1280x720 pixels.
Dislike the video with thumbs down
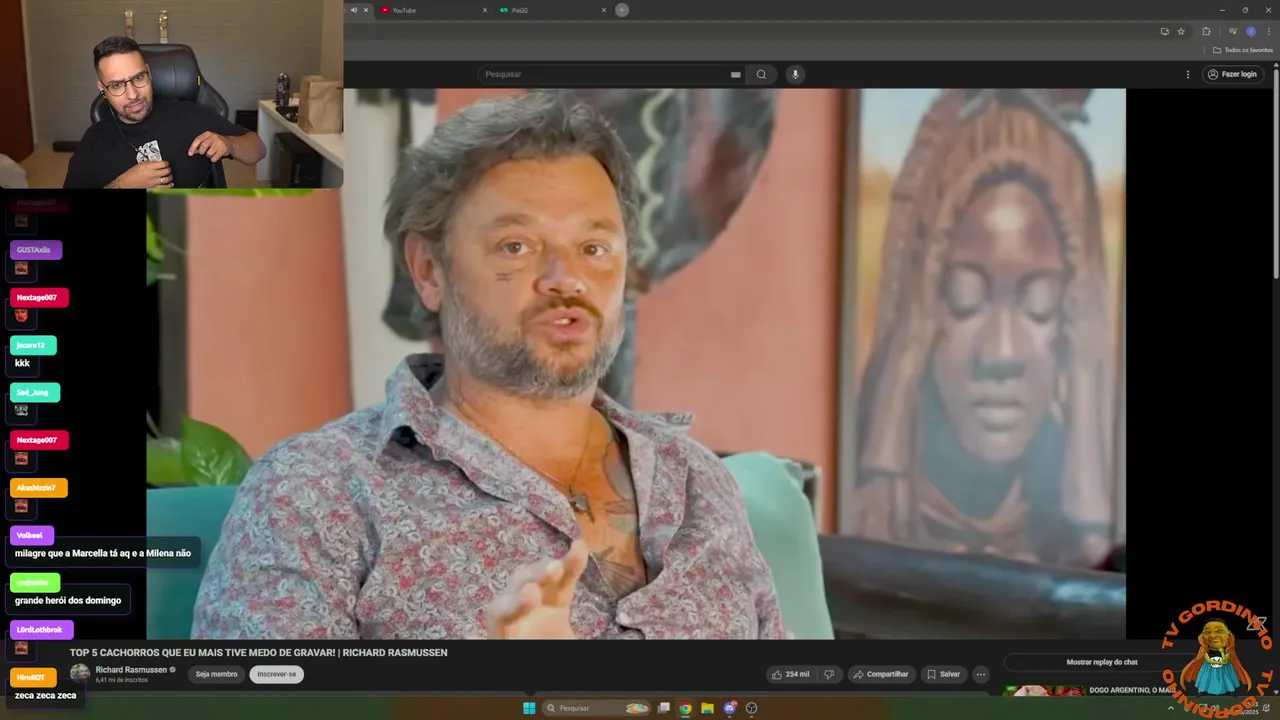(829, 674)
